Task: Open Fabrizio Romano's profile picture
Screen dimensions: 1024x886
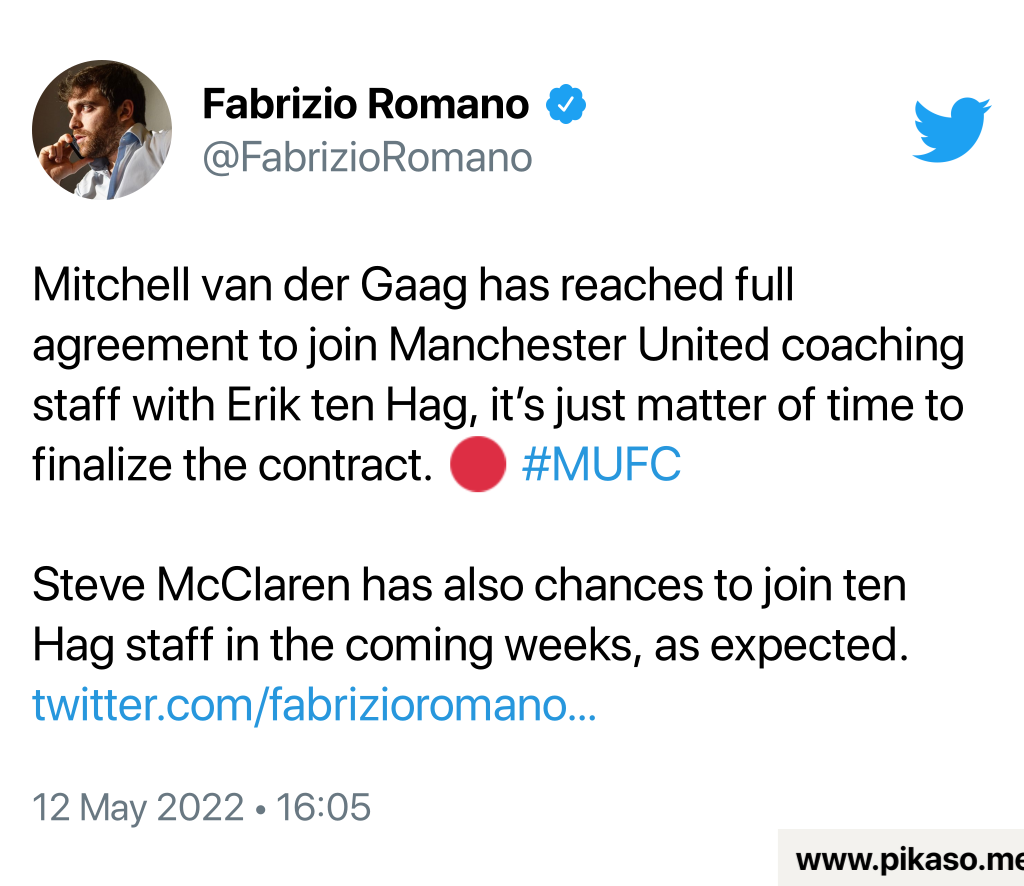Action: tap(102, 130)
